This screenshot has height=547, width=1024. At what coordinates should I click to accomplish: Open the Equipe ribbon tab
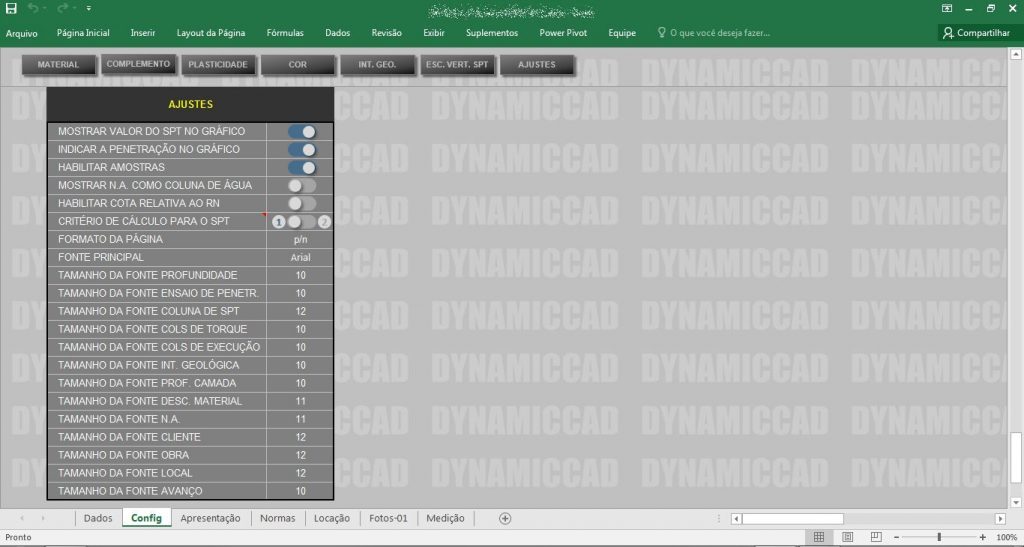[622, 33]
